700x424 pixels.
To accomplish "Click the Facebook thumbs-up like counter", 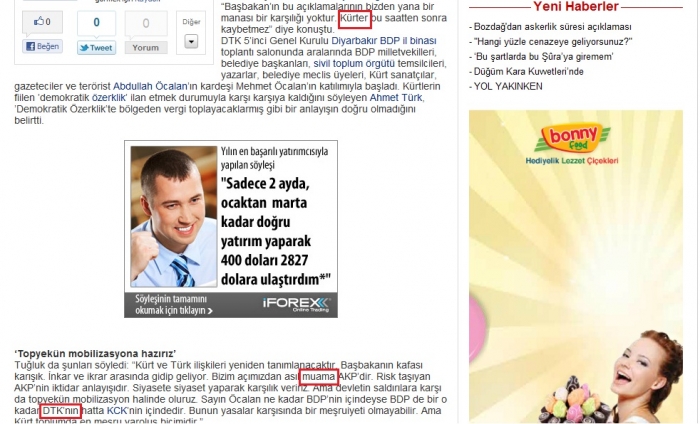I will point(42,21).
